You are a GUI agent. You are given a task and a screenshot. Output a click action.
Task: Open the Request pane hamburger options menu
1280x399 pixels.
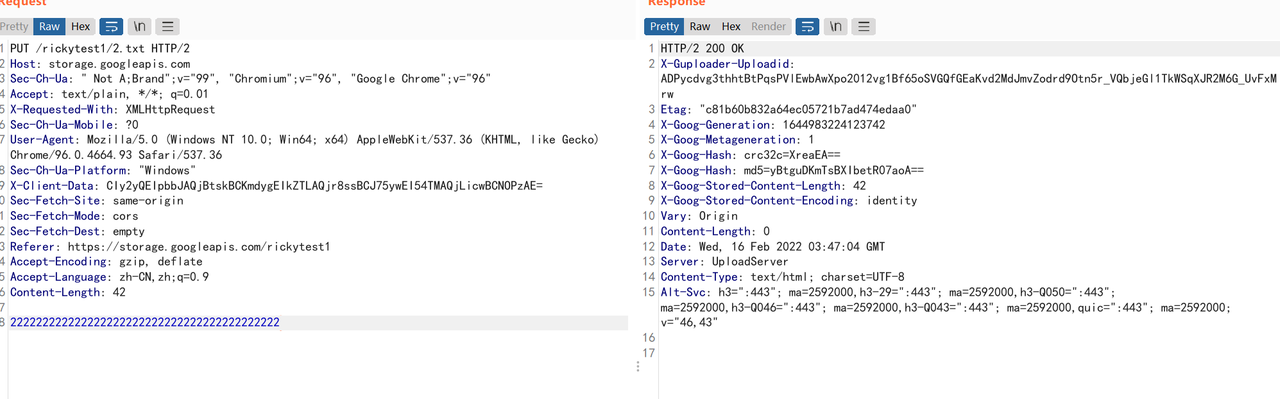coord(169,26)
